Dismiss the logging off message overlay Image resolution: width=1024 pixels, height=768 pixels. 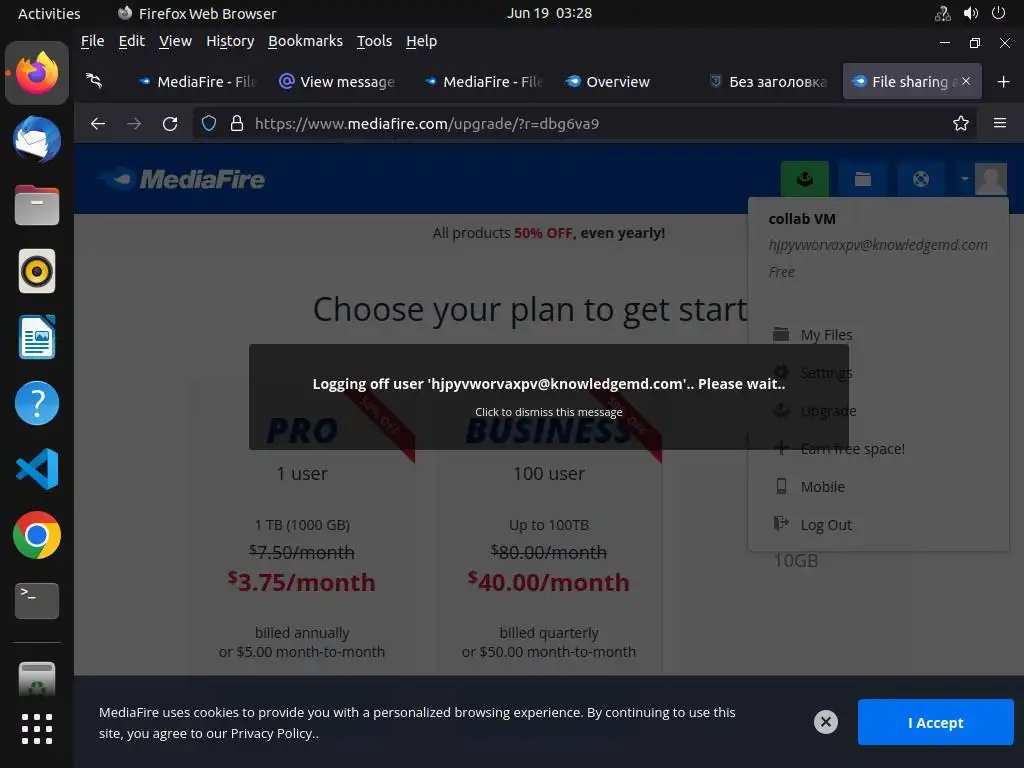(x=549, y=397)
